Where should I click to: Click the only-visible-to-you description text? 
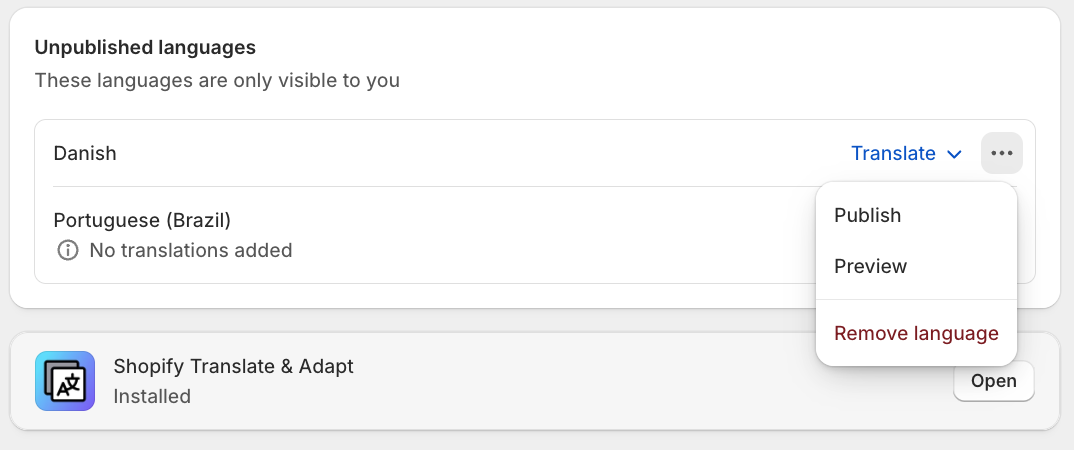click(217, 80)
